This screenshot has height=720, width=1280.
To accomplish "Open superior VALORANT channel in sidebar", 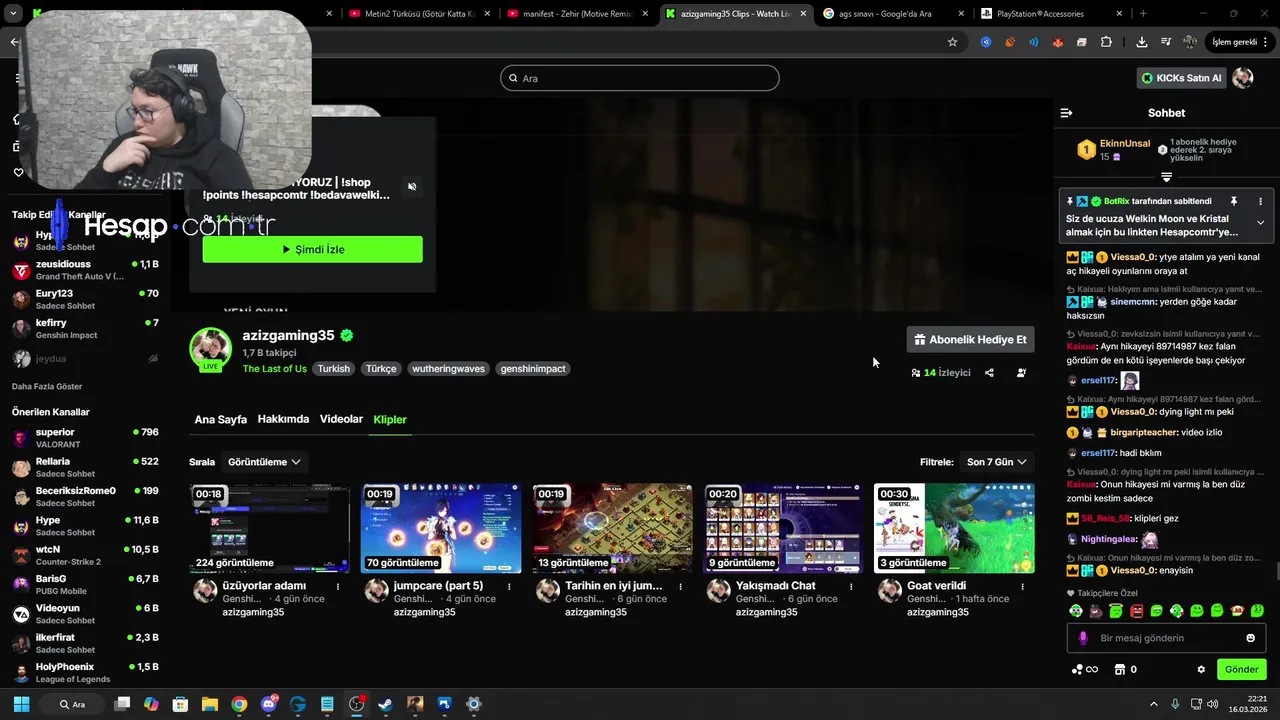I will coord(85,438).
